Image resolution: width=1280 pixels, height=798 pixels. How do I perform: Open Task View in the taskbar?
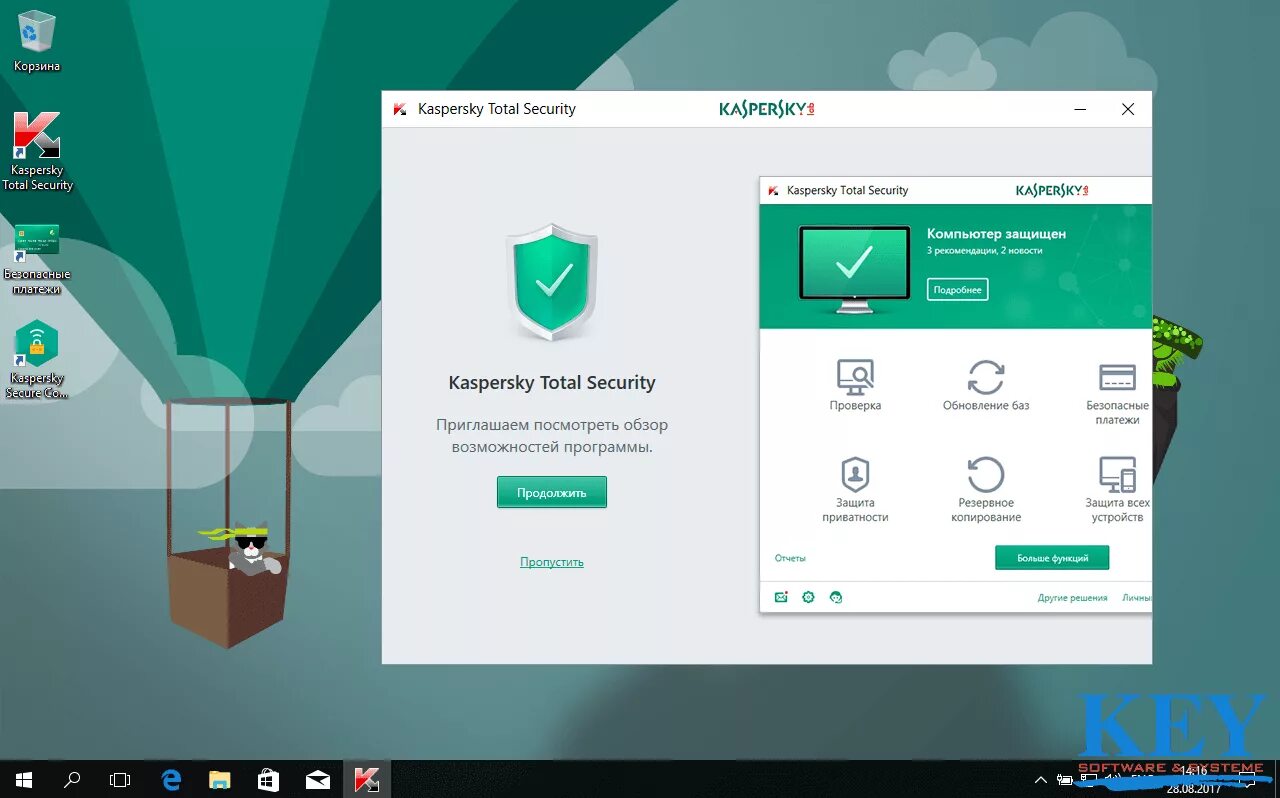tap(120, 779)
